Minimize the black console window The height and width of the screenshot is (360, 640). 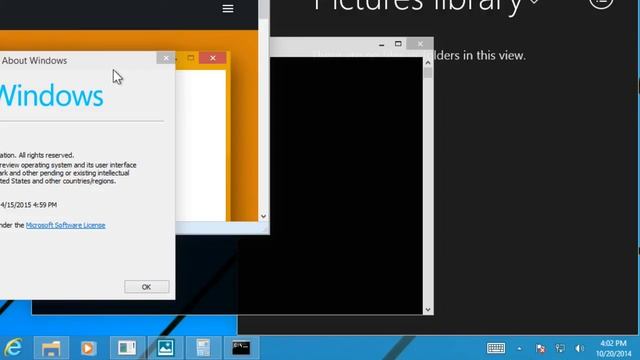click(x=381, y=44)
